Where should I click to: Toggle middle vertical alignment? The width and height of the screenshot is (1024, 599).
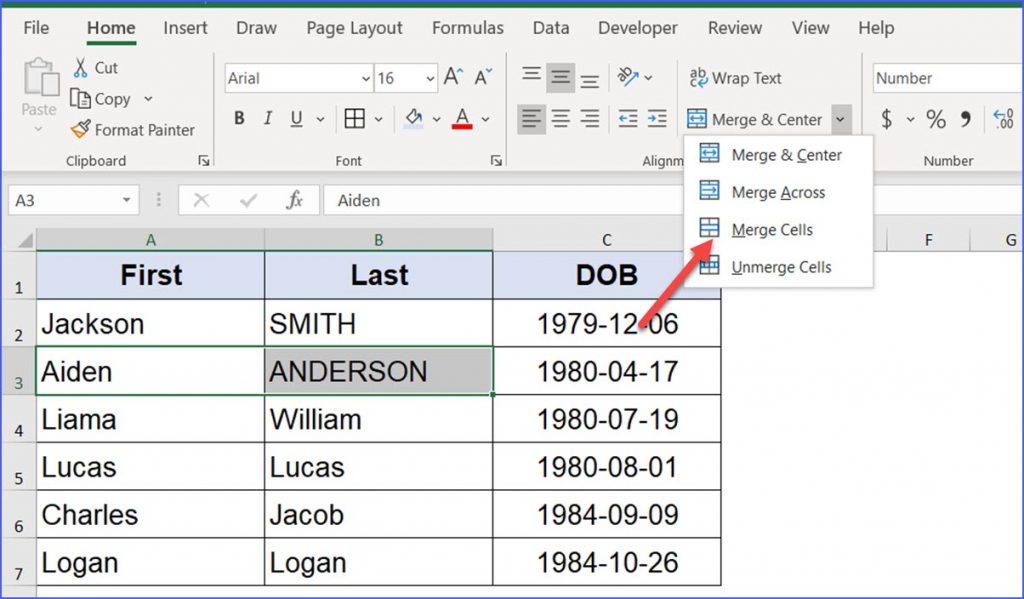coord(560,77)
